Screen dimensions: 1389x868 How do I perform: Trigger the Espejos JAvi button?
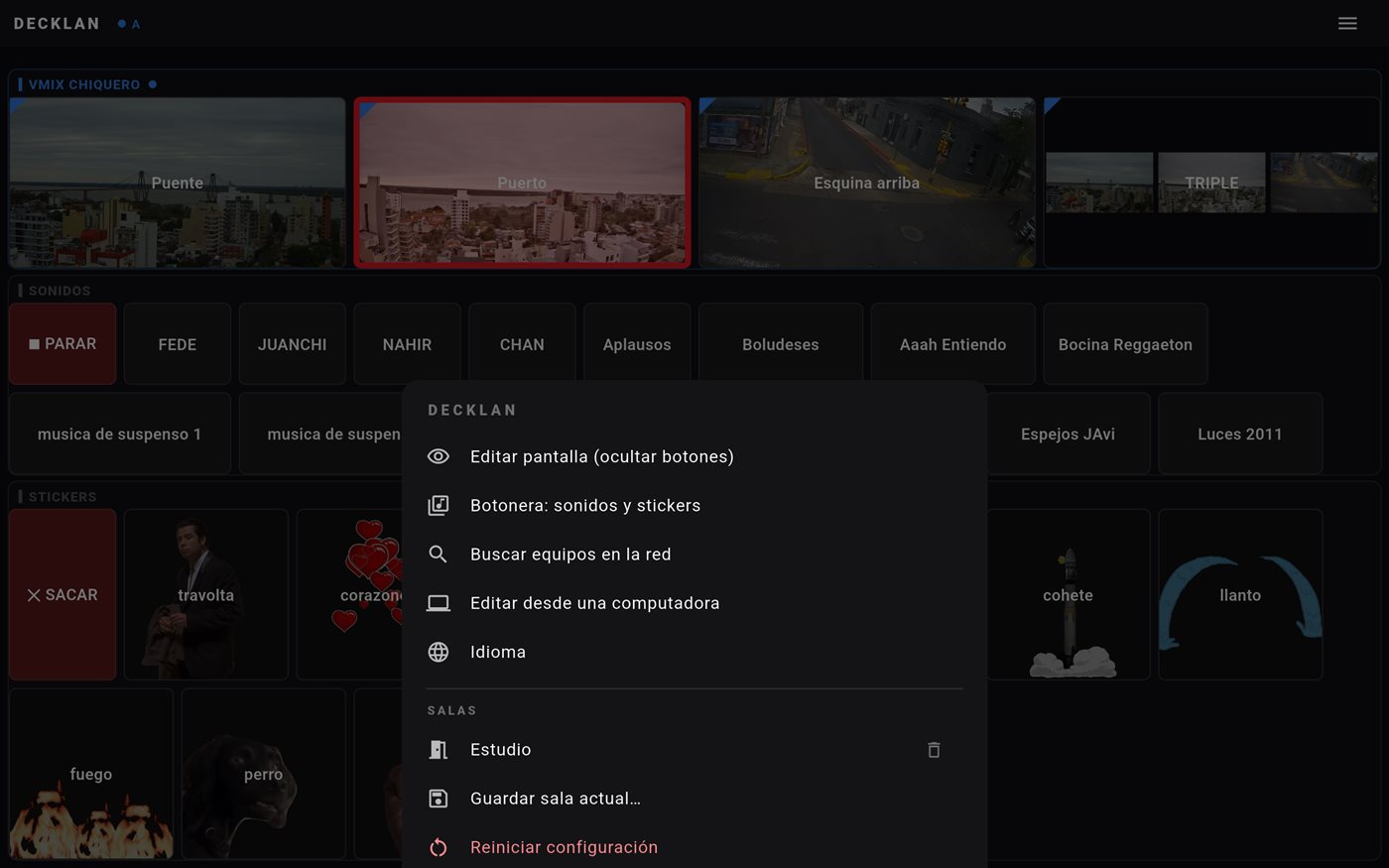click(x=1069, y=434)
